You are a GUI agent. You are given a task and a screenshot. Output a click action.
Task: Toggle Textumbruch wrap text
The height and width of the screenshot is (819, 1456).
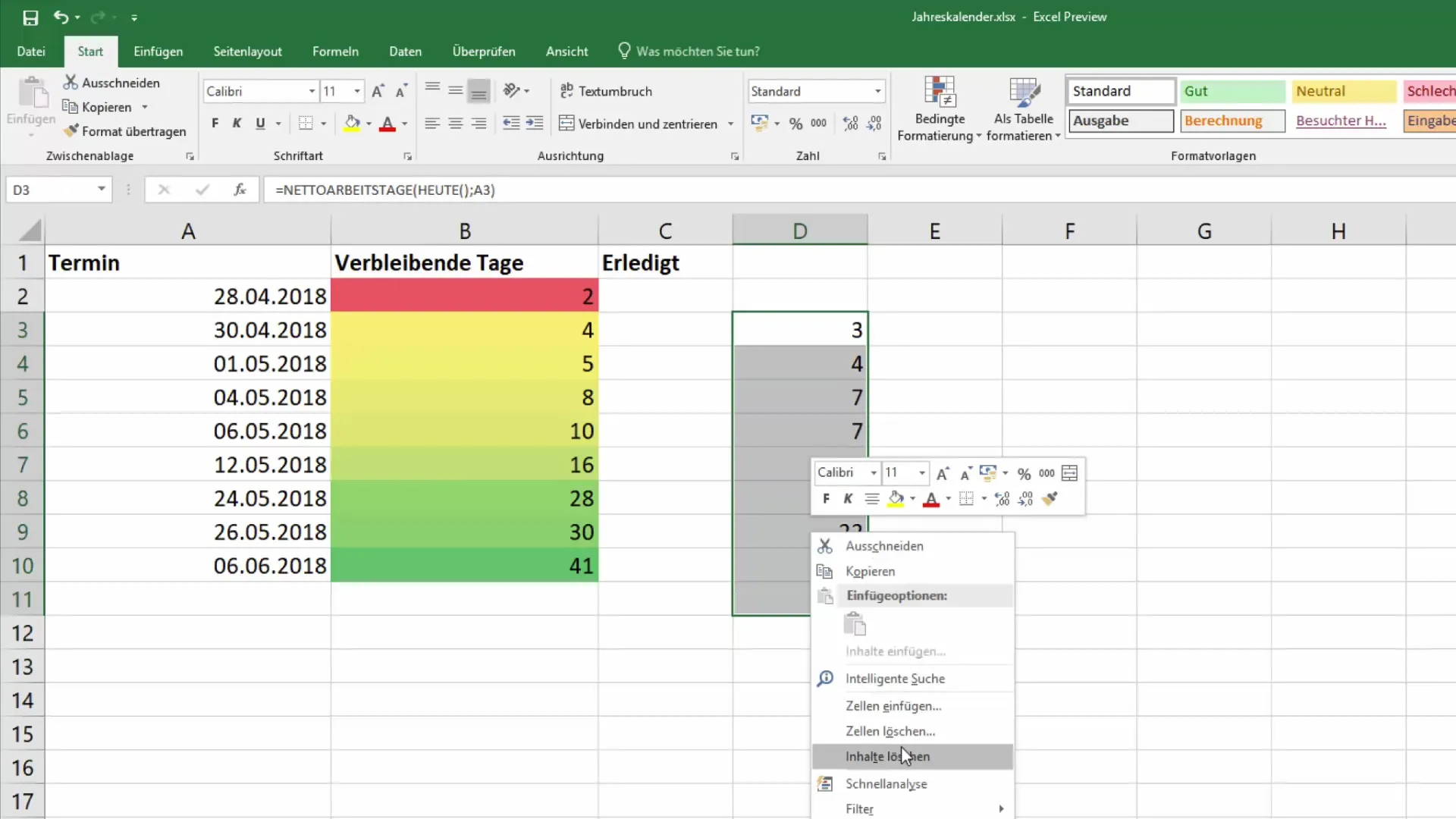[x=606, y=91]
